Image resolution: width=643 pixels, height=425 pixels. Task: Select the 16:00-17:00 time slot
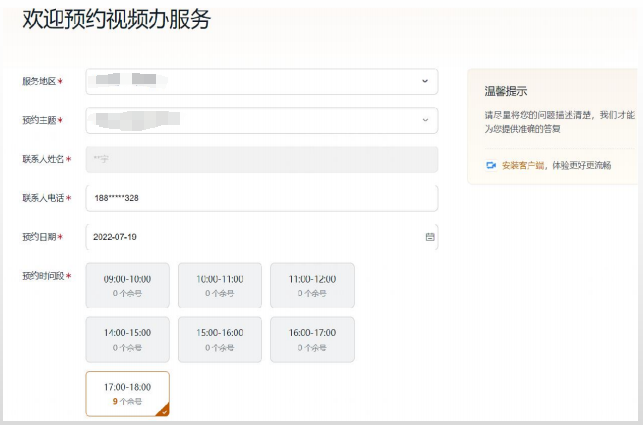pyautogui.click(x=312, y=339)
